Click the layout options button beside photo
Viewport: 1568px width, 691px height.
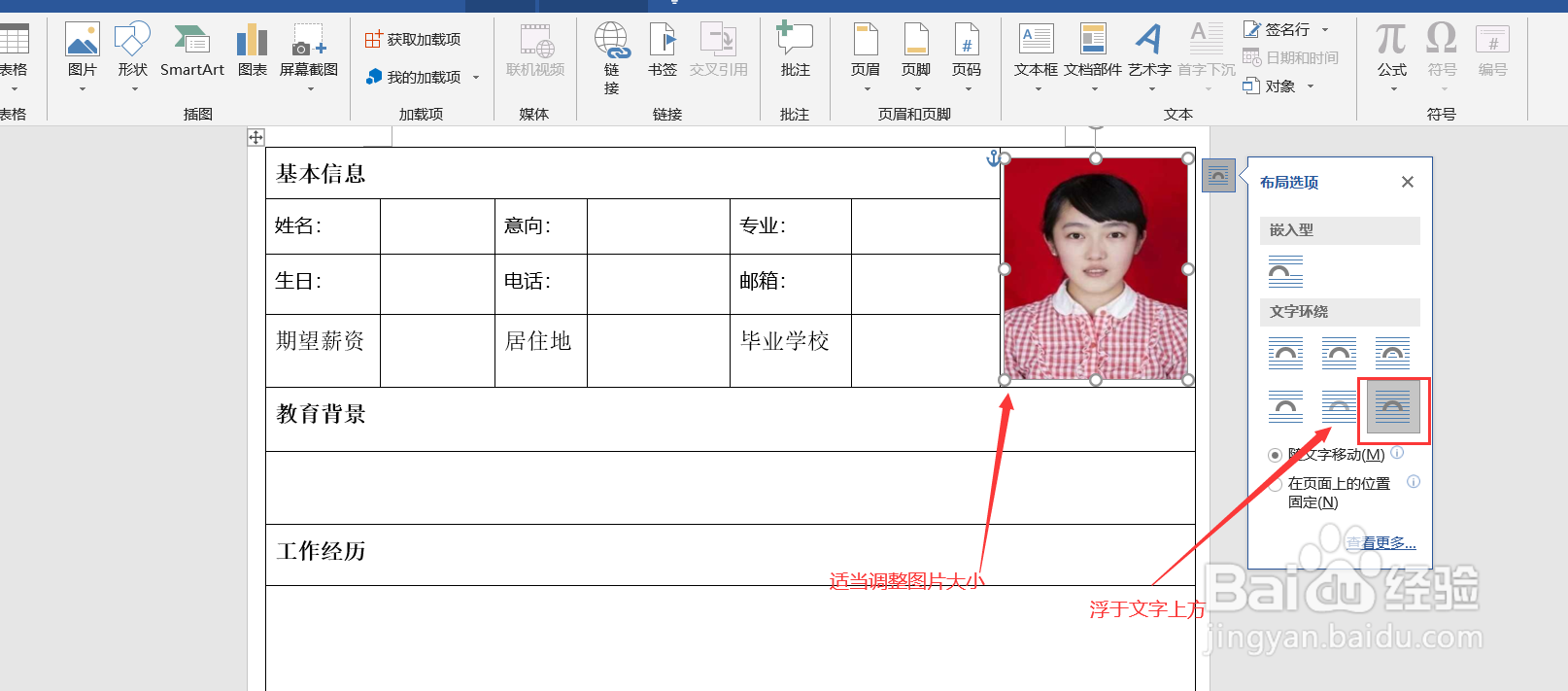1218,176
